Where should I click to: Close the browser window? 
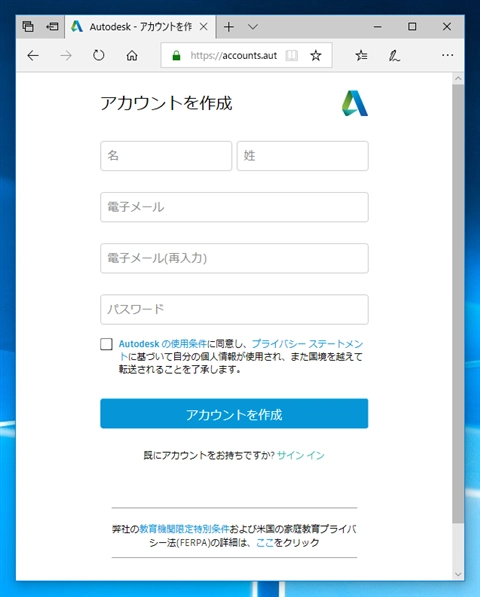point(447,27)
